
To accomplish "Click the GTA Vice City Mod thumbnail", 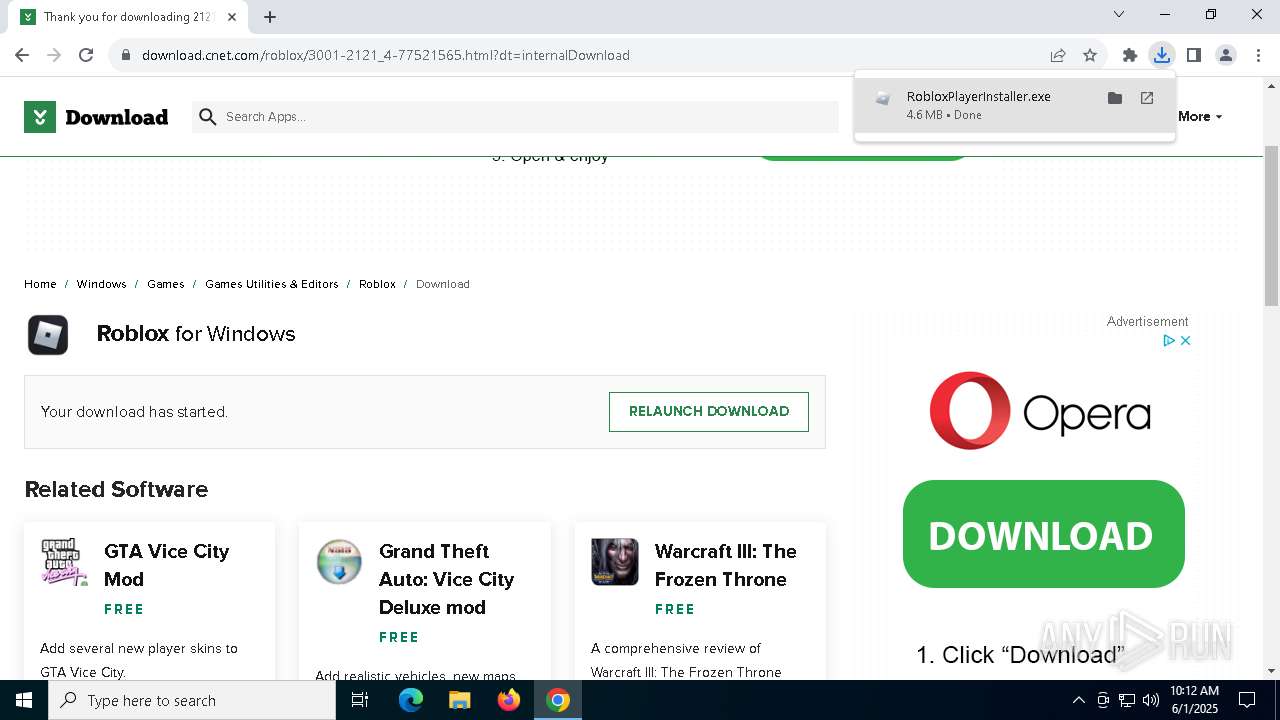I will 64,562.
